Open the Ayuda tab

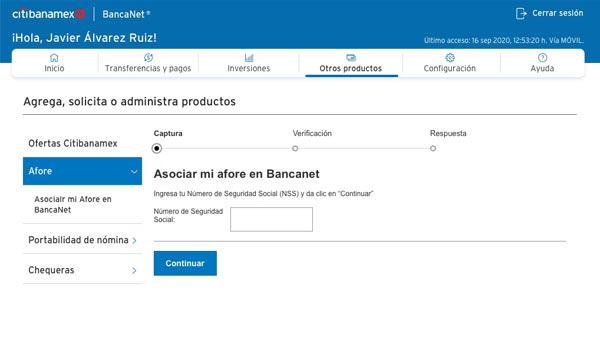click(542, 63)
